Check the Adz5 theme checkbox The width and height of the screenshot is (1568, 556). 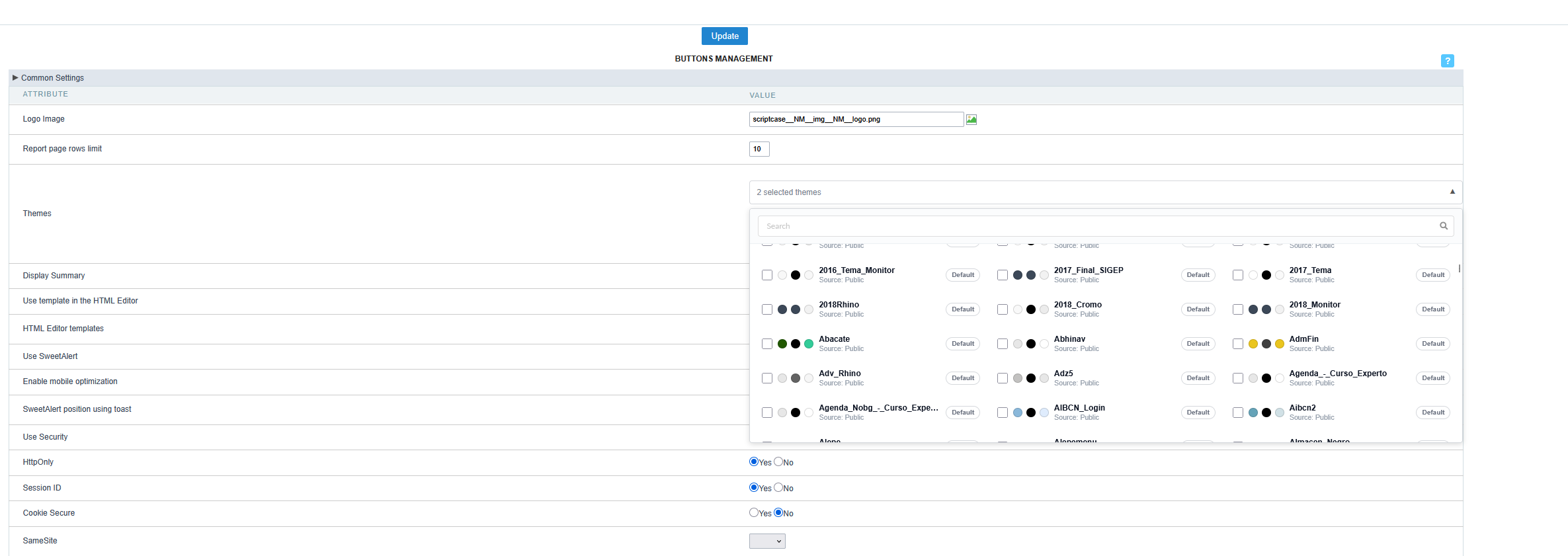click(x=1003, y=378)
